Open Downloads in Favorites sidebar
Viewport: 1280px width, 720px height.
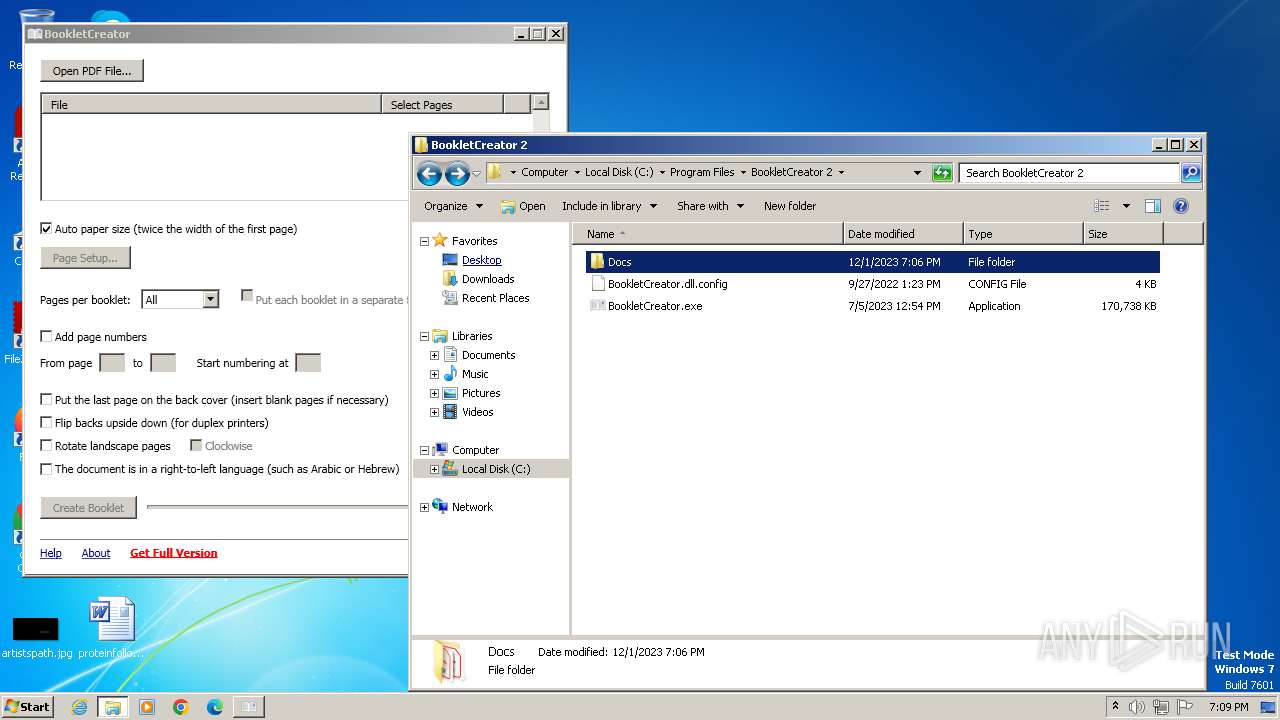coord(488,279)
